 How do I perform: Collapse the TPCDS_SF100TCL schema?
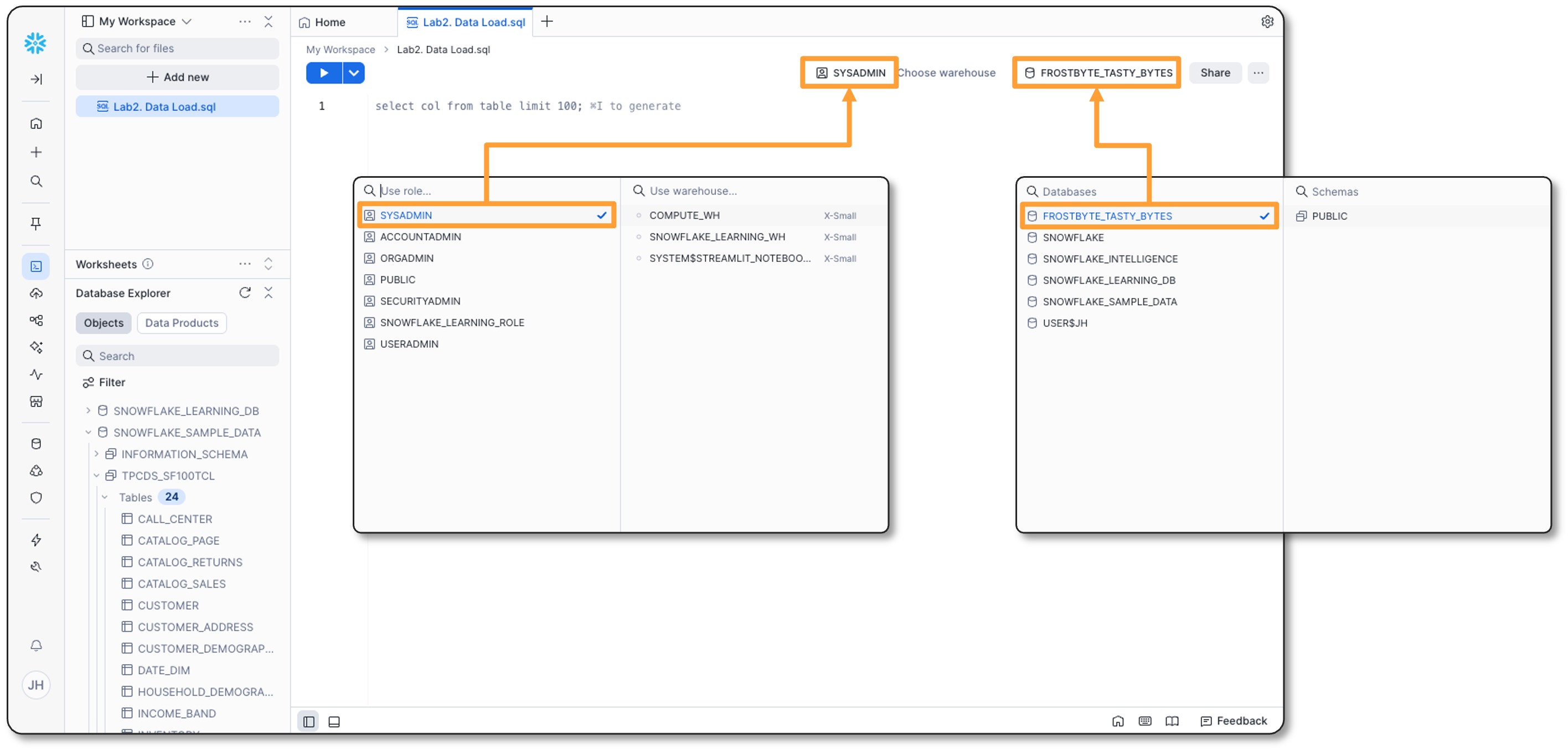96,476
